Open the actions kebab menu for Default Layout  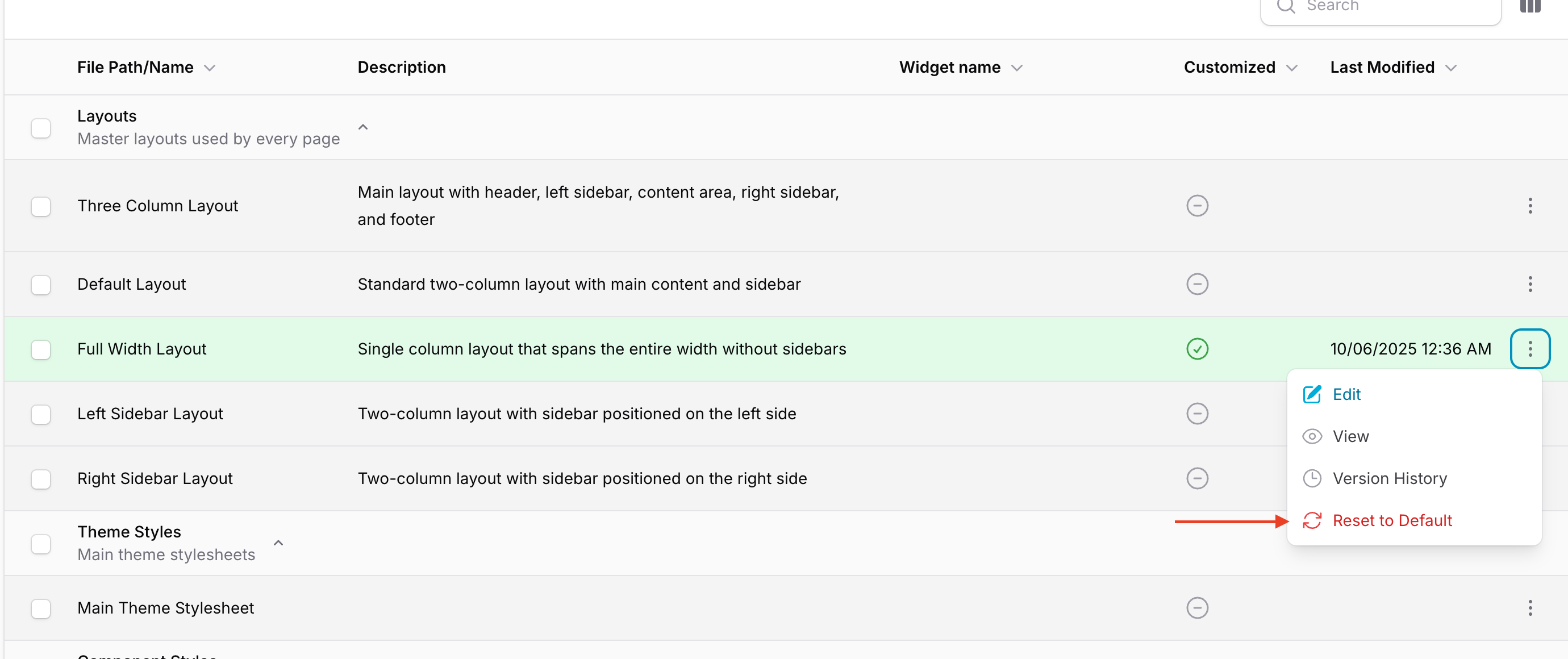click(1531, 284)
